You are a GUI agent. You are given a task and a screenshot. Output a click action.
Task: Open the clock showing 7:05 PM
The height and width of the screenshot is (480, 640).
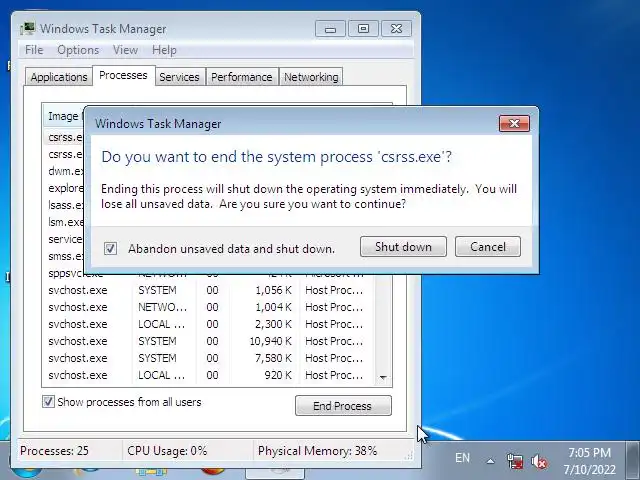click(589, 461)
